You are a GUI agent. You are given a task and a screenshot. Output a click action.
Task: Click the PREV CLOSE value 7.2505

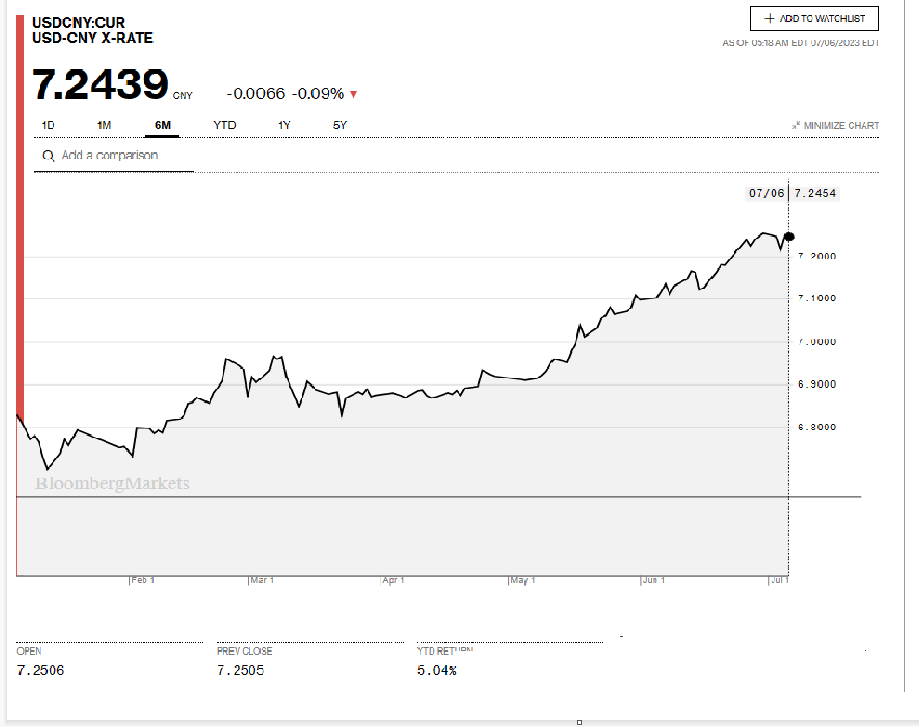pos(241,670)
